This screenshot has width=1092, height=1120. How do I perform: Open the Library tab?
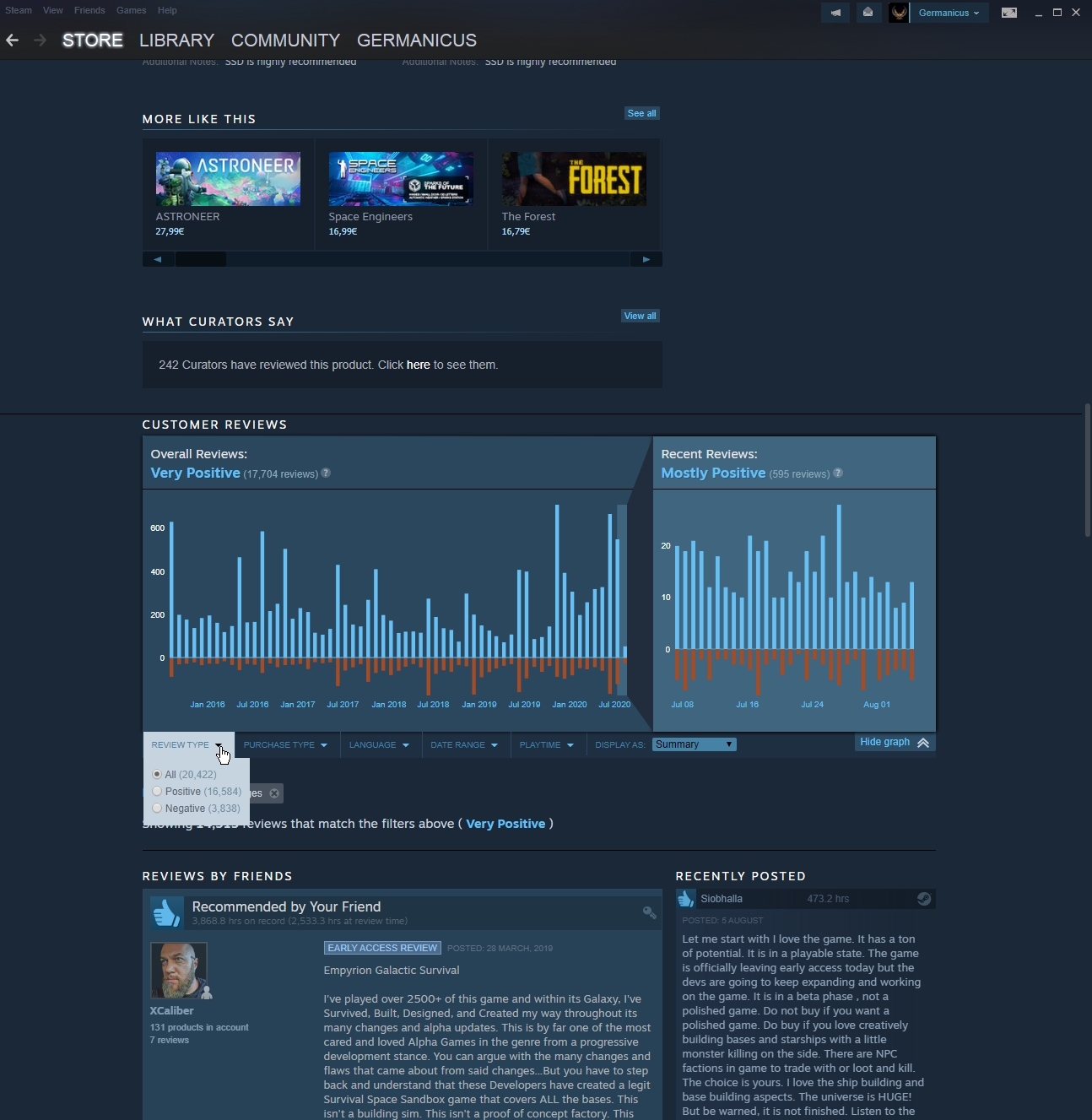click(x=176, y=41)
